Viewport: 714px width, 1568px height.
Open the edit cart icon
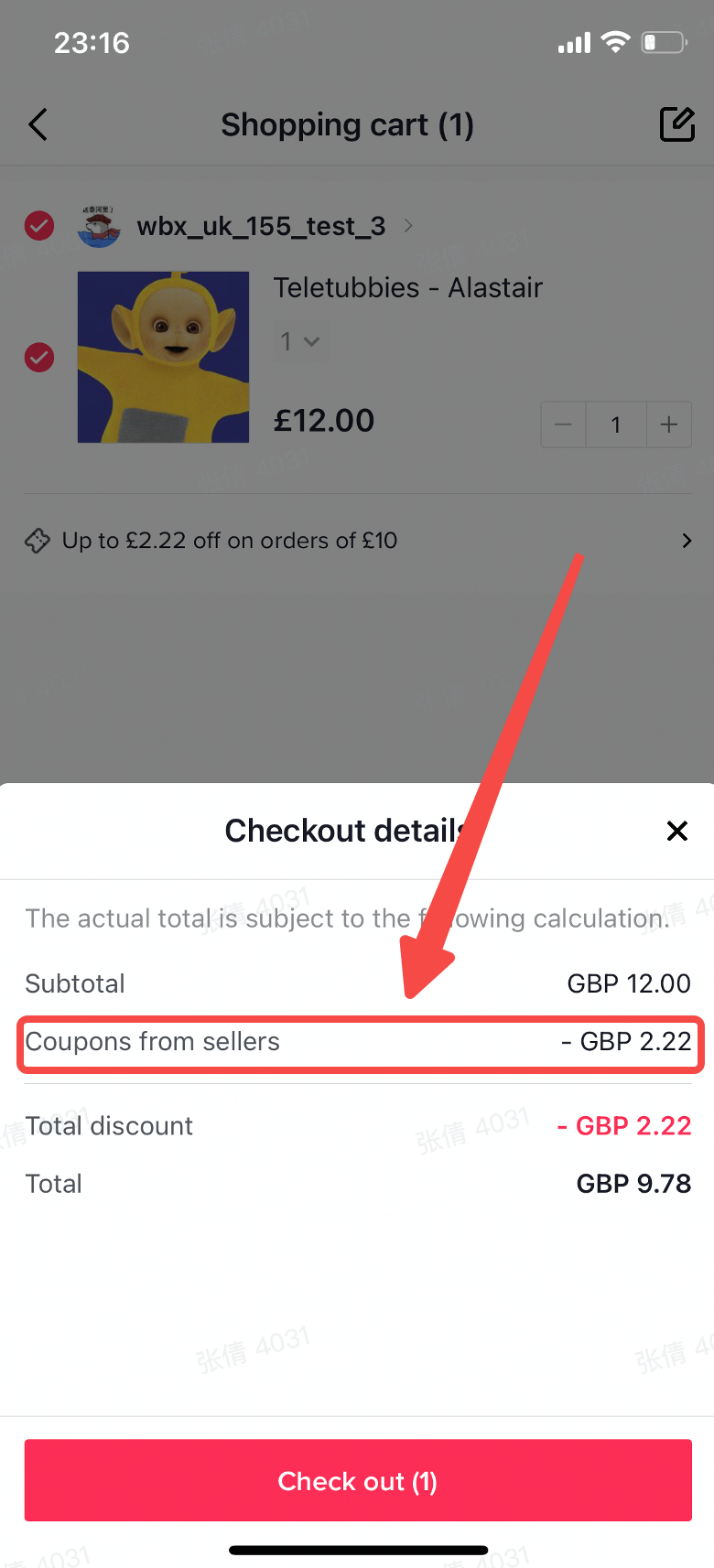tap(677, 124)
